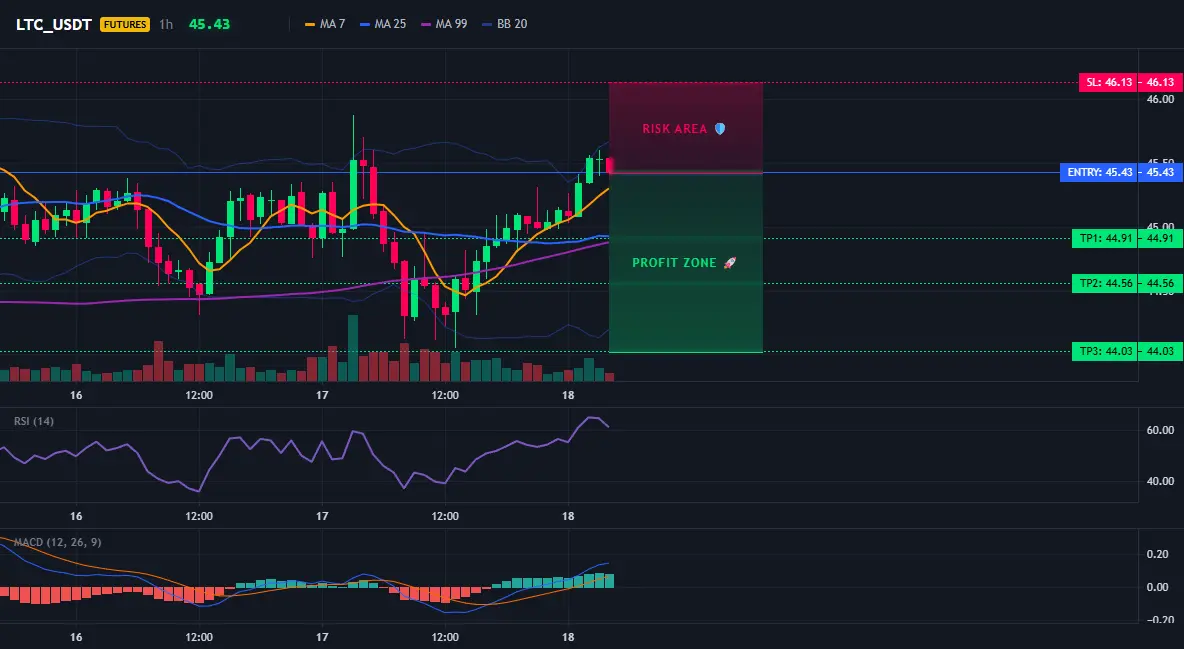Click the 60.00 RSI axis value

[1160, 430]
